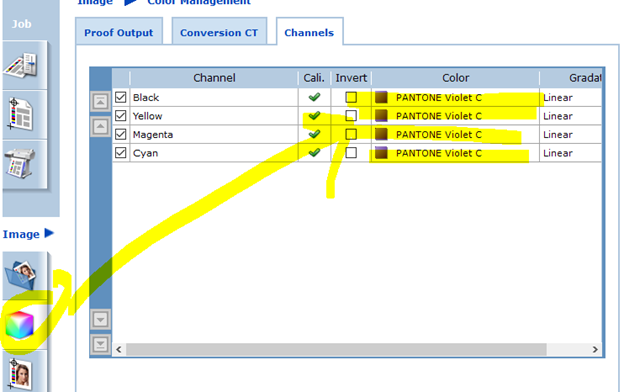Click the Cyan channel calibration checkmark

(314, 153)
